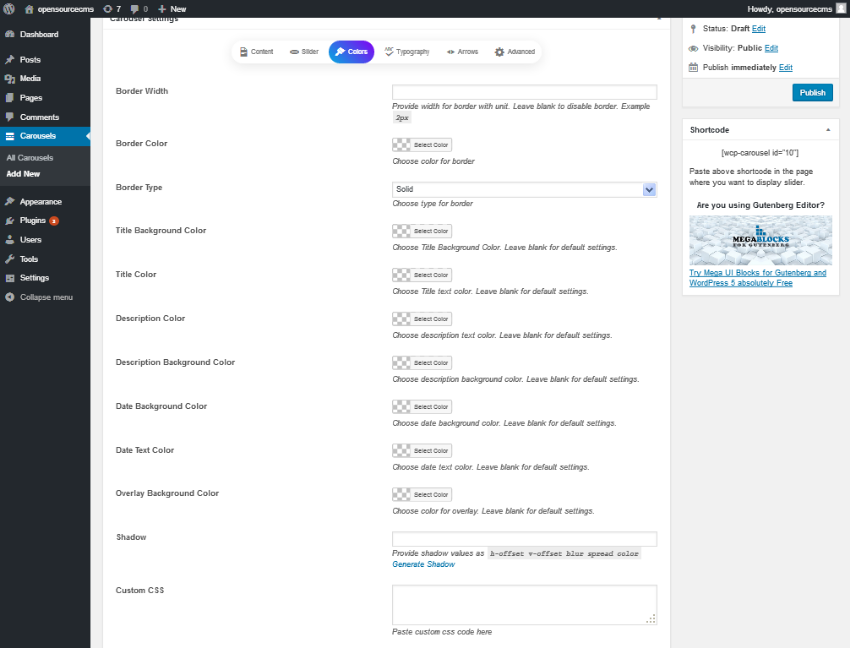Click the plus New icon in admin bar
Screen dimensions: 850x648
[x=162, y=9]
